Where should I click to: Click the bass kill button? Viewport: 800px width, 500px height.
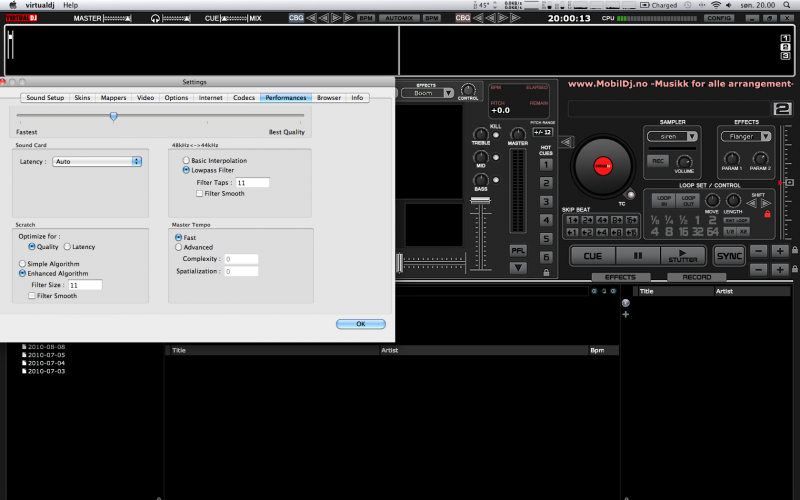495,180
